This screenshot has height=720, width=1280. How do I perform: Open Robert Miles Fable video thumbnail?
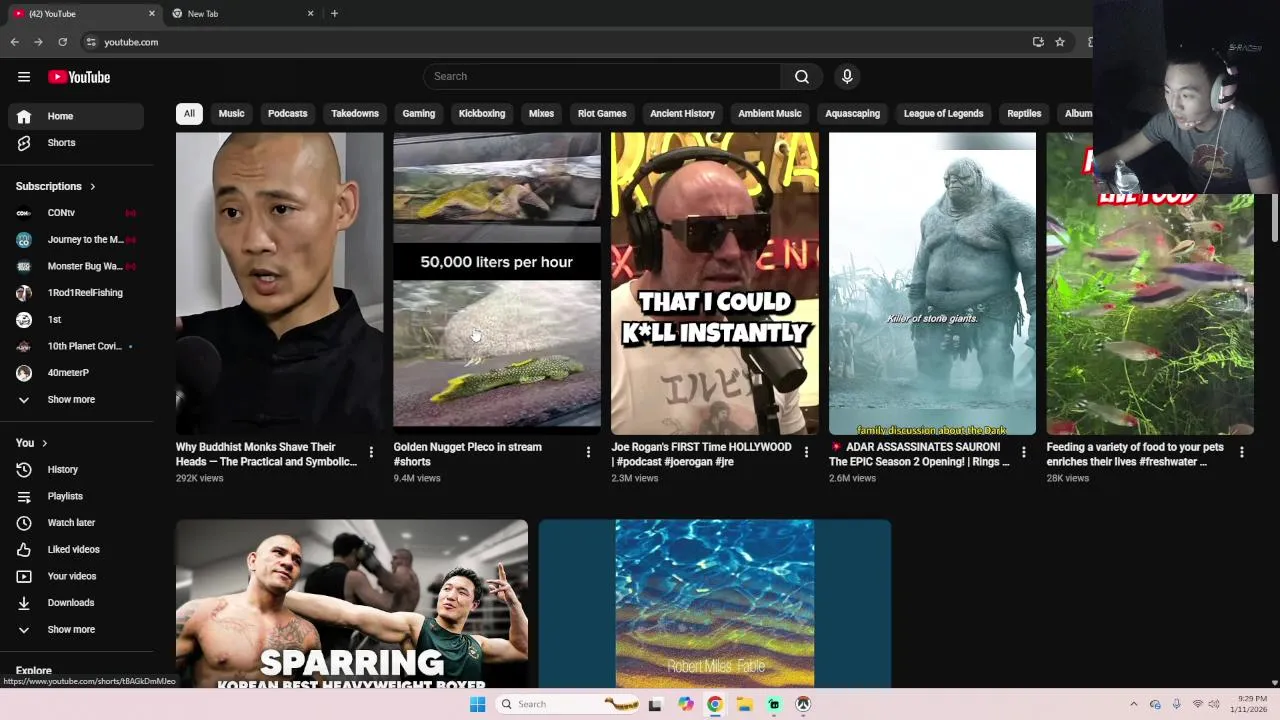tap(715, 604)
